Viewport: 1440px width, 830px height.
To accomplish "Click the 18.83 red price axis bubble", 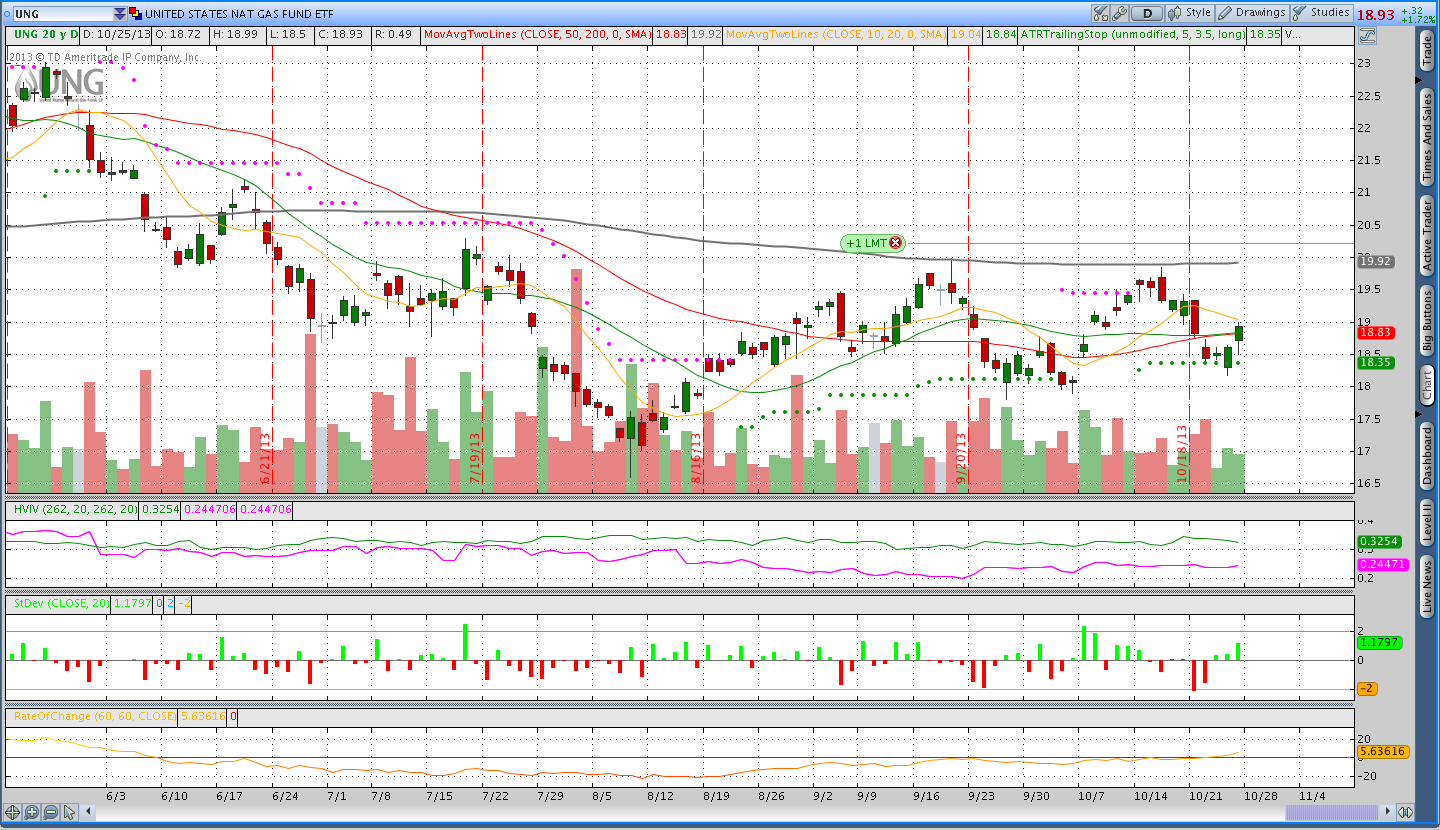I will [1375, 332].
